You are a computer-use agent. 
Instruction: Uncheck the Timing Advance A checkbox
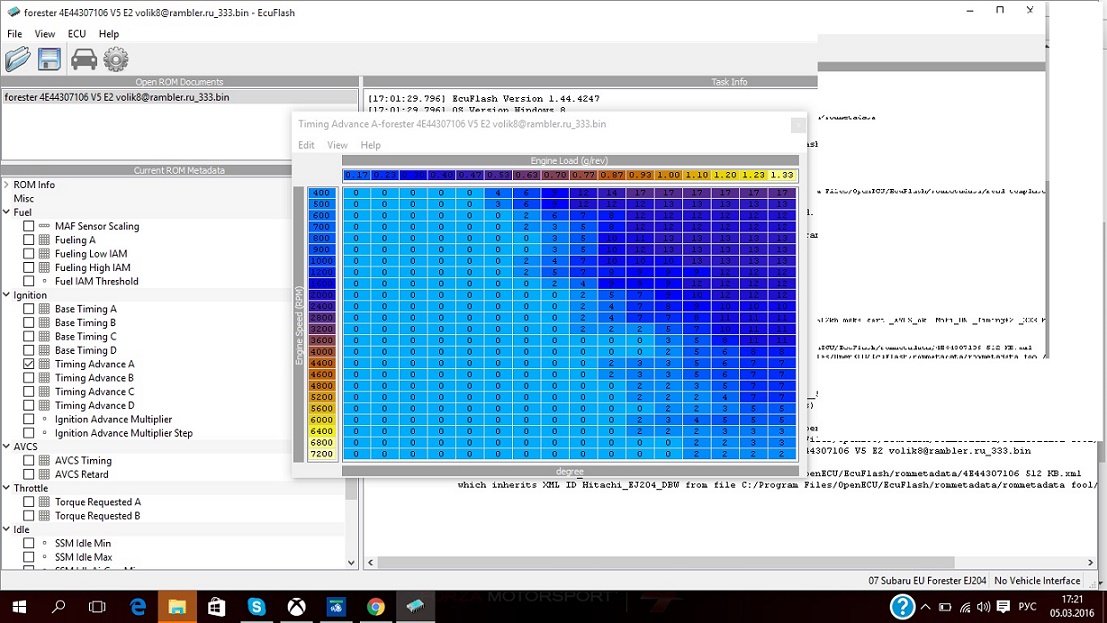29,364
